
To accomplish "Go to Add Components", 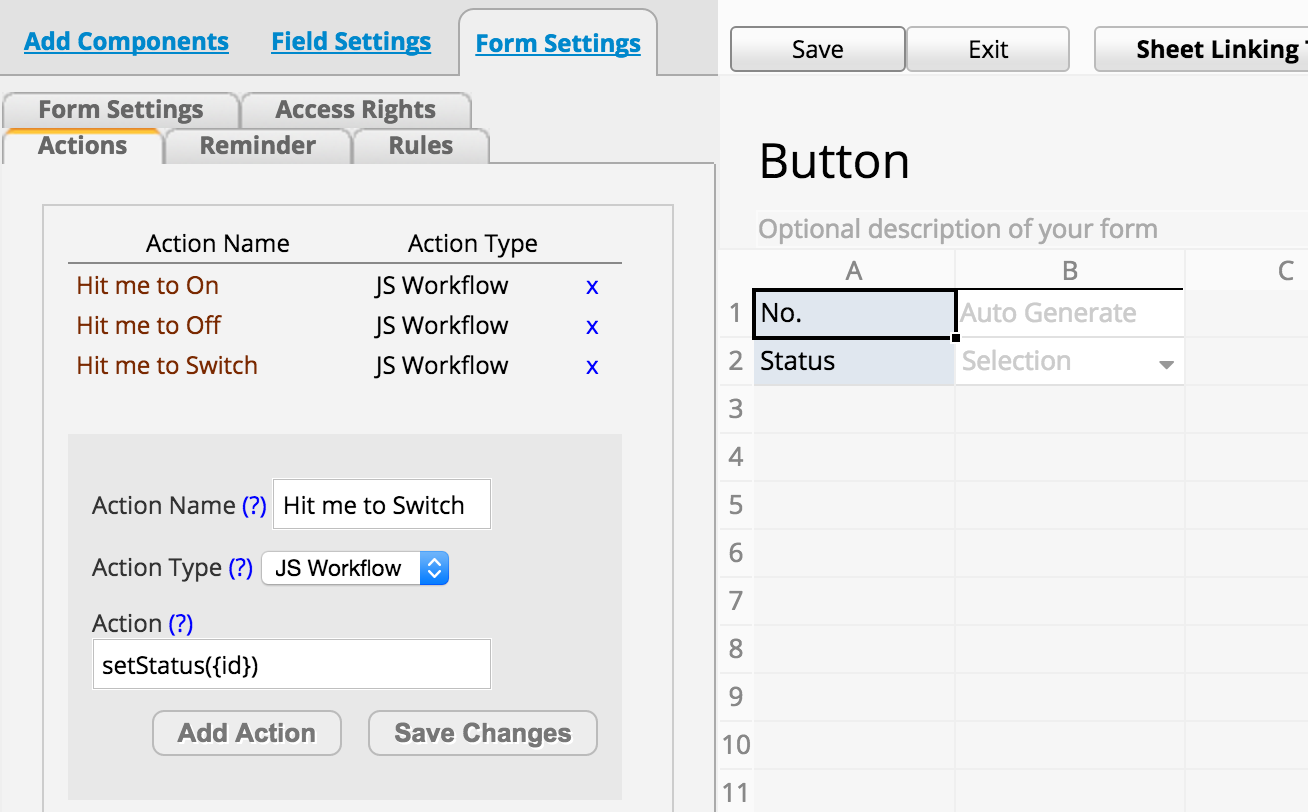I will (126, 42).
